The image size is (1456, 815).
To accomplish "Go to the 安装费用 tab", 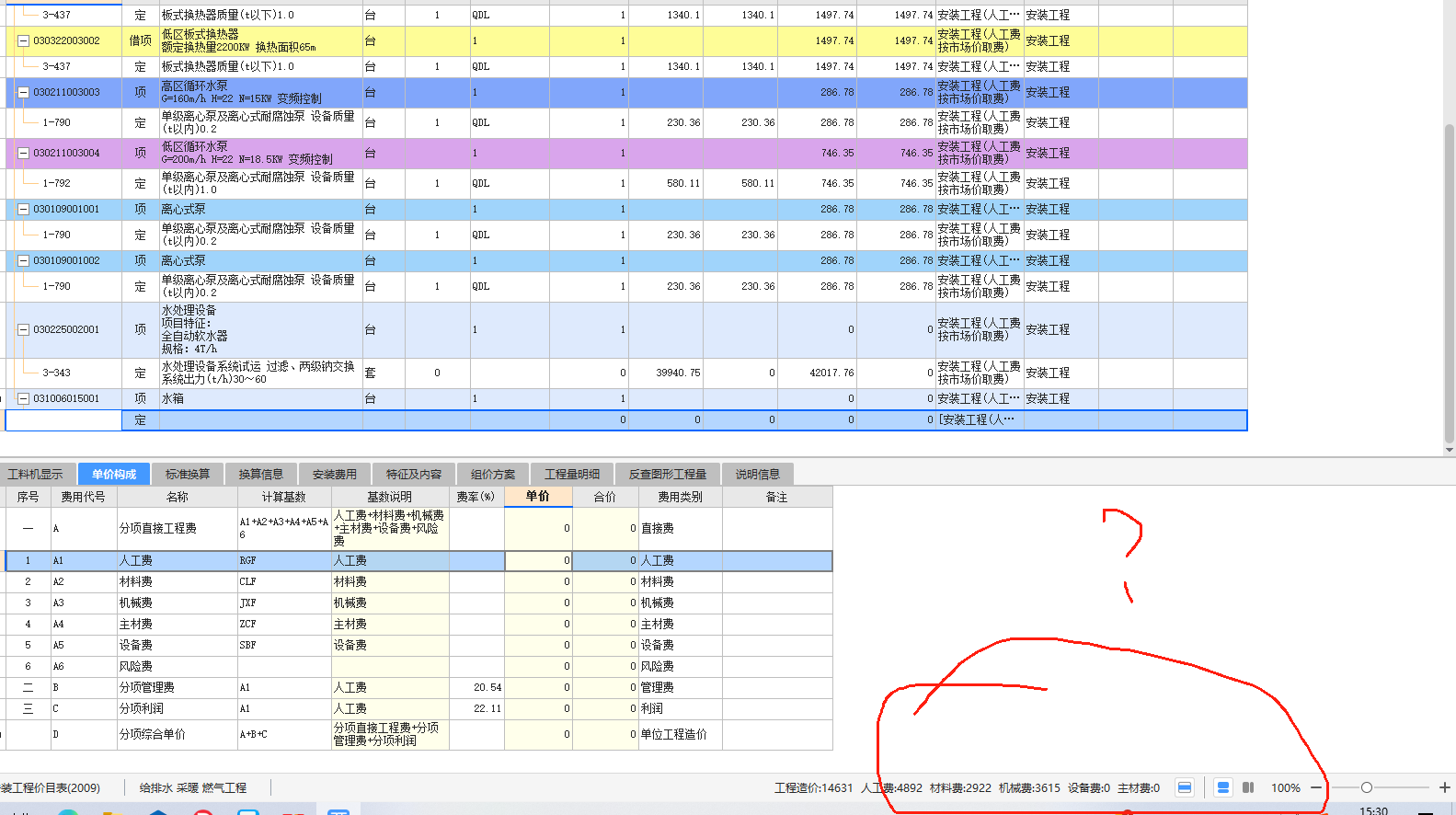I will pos(335,474).
